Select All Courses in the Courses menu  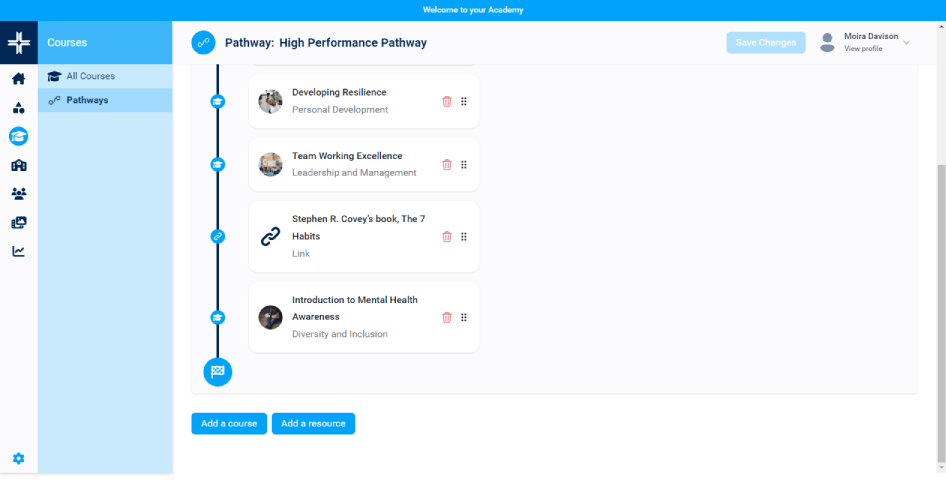coord(90,76)
